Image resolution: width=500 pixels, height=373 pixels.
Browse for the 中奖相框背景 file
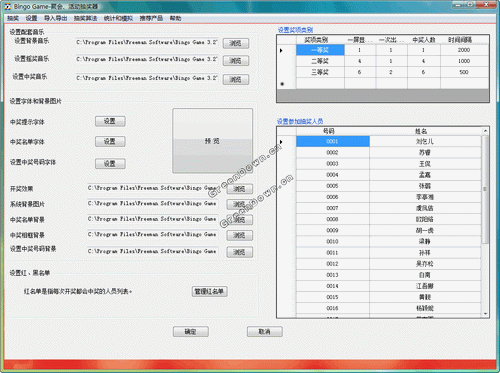pos(240,235)
